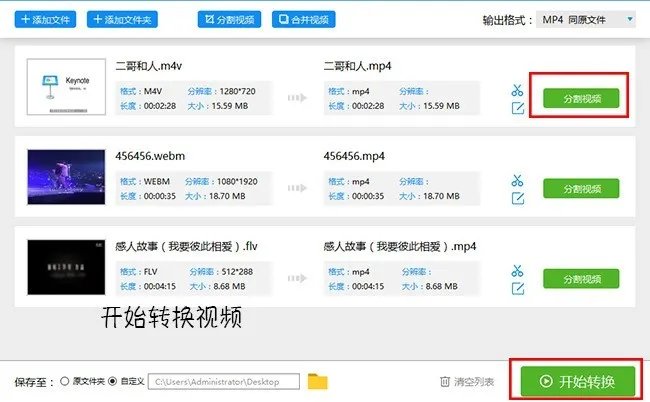Click the 清空列表 trash button
Image resolution: width=650 pixels, height=402 pixels.
(x=467, y=381)
